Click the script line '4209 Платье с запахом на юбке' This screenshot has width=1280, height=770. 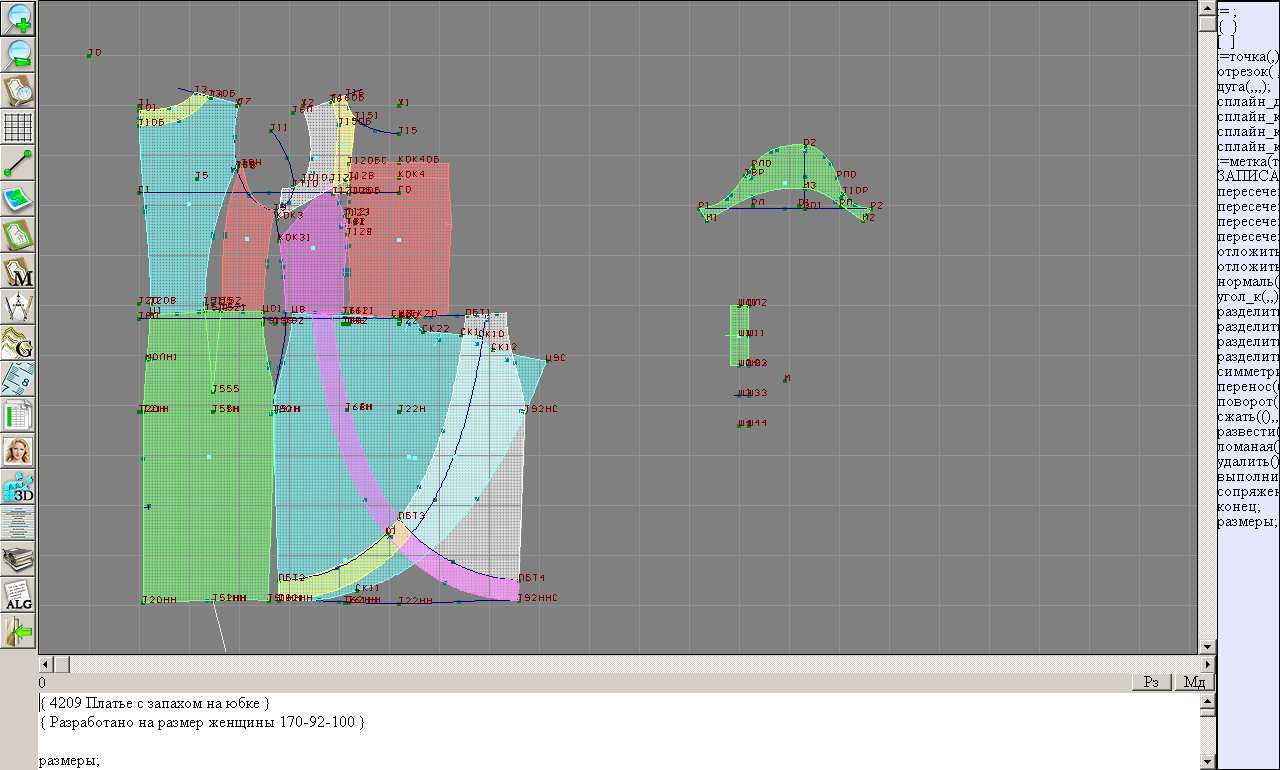click(155, 703)
